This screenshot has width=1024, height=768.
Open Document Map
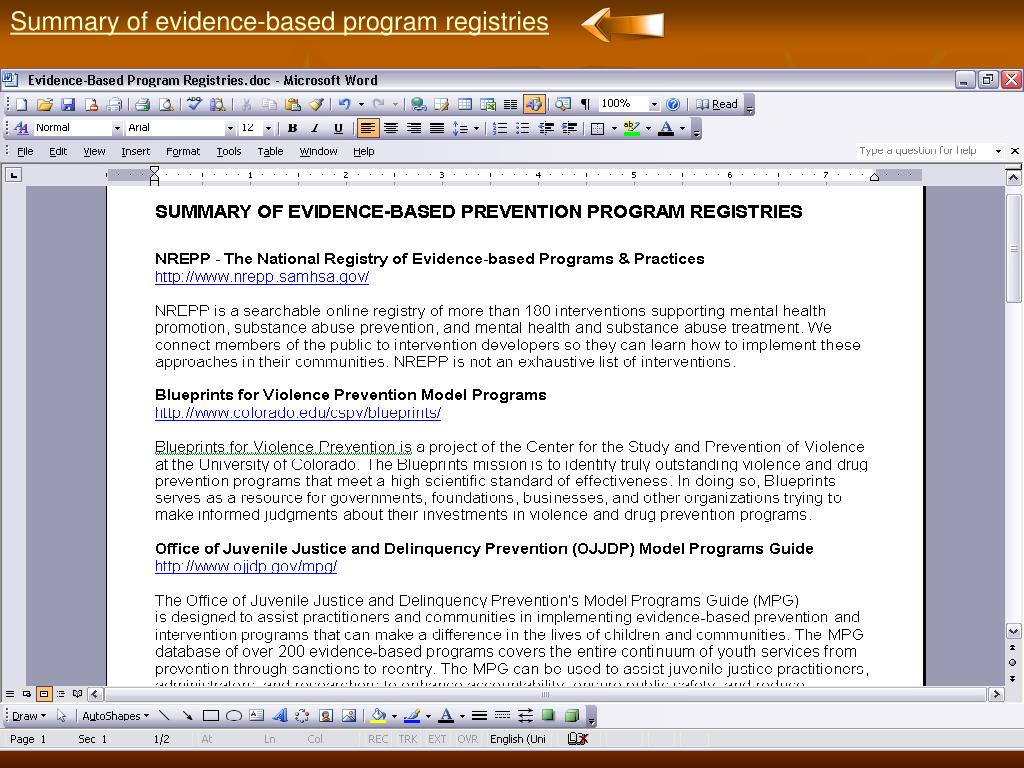click(563, 104)
